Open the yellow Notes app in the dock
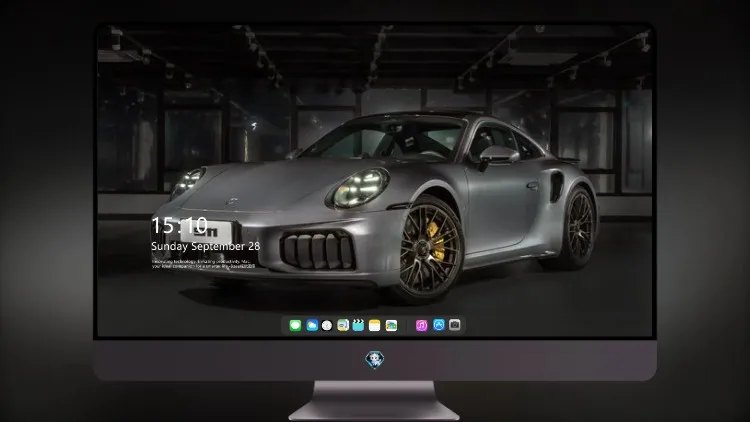This screenshot has height=422, width=750. [375, 325]
